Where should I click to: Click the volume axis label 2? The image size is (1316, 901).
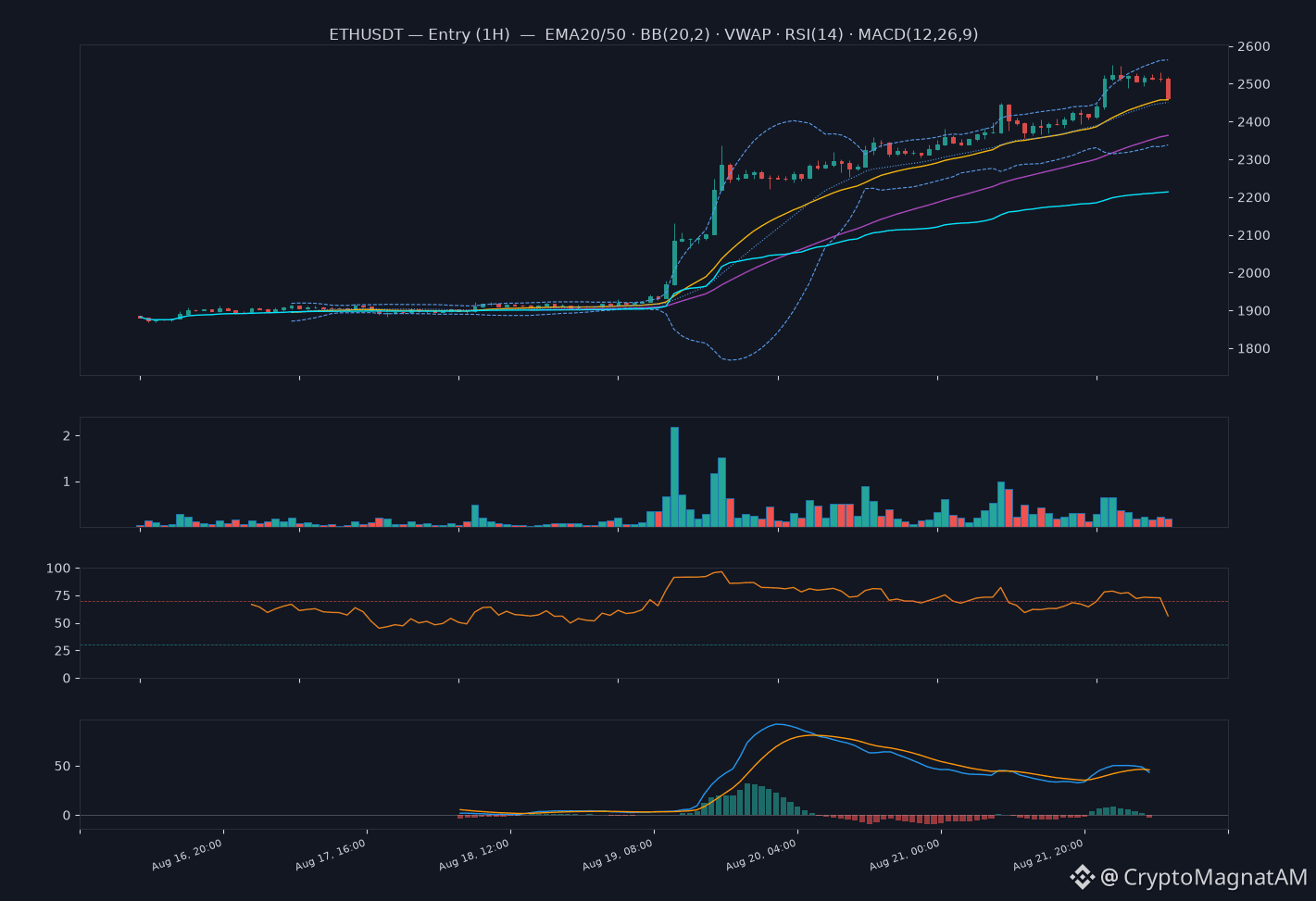tap(66, 436)
